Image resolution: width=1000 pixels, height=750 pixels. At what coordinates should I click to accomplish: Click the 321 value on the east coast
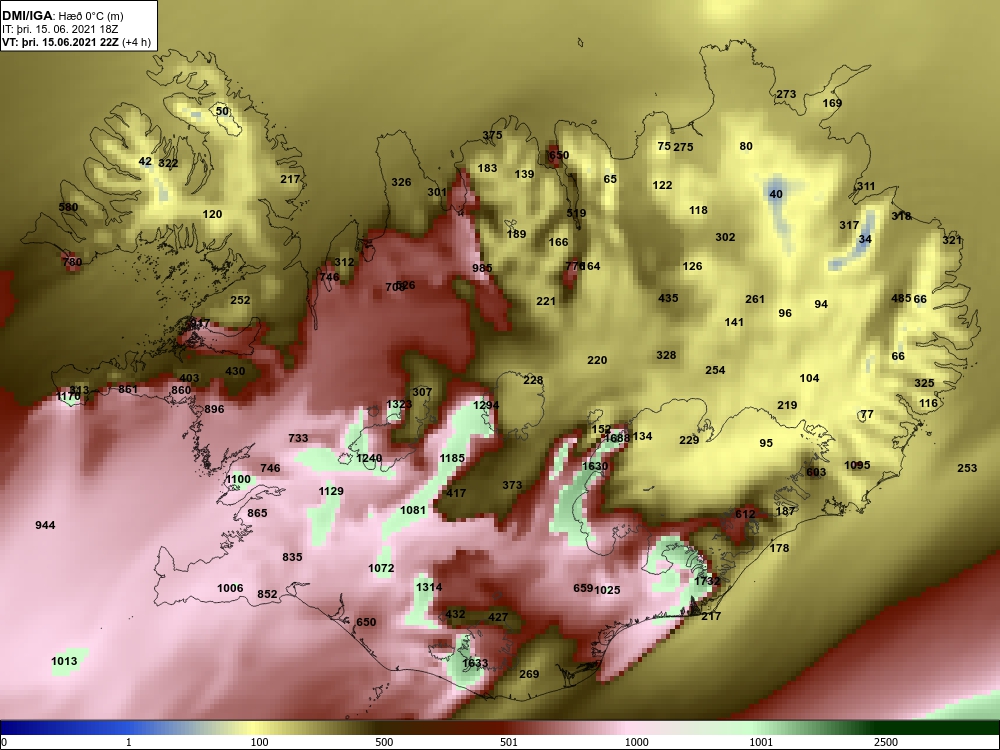tap(952, 240)
